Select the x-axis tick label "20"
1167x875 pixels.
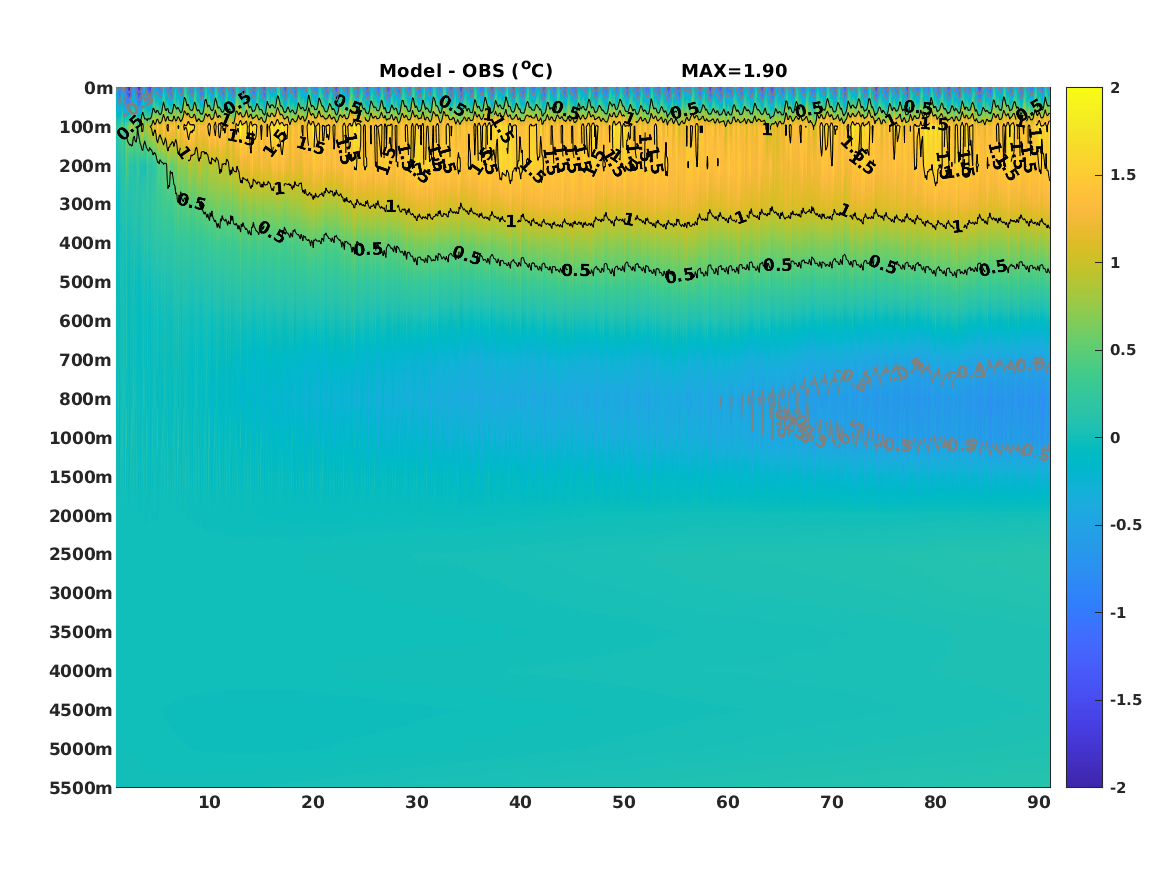(x=313, y=802)
